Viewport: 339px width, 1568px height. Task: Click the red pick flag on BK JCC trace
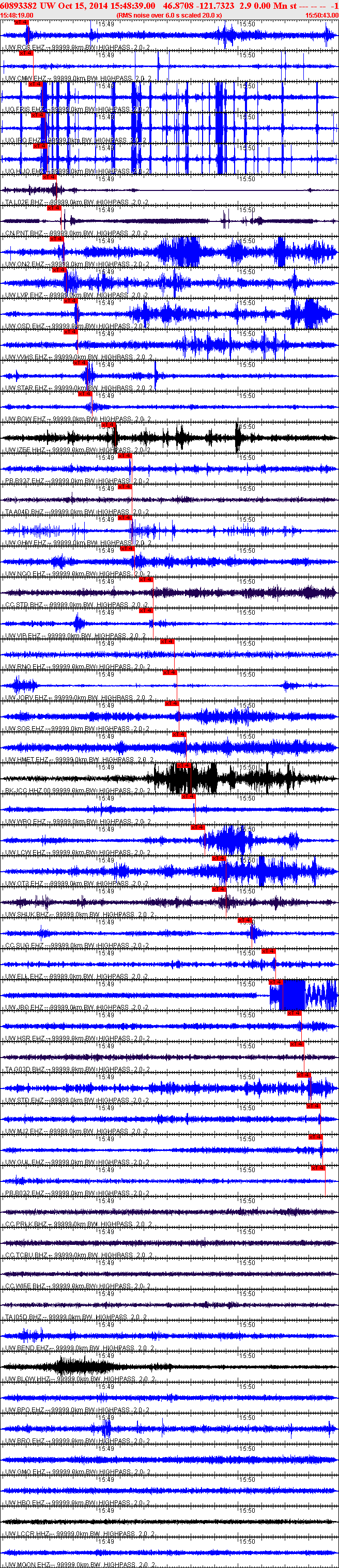click(x=183, y=766)
